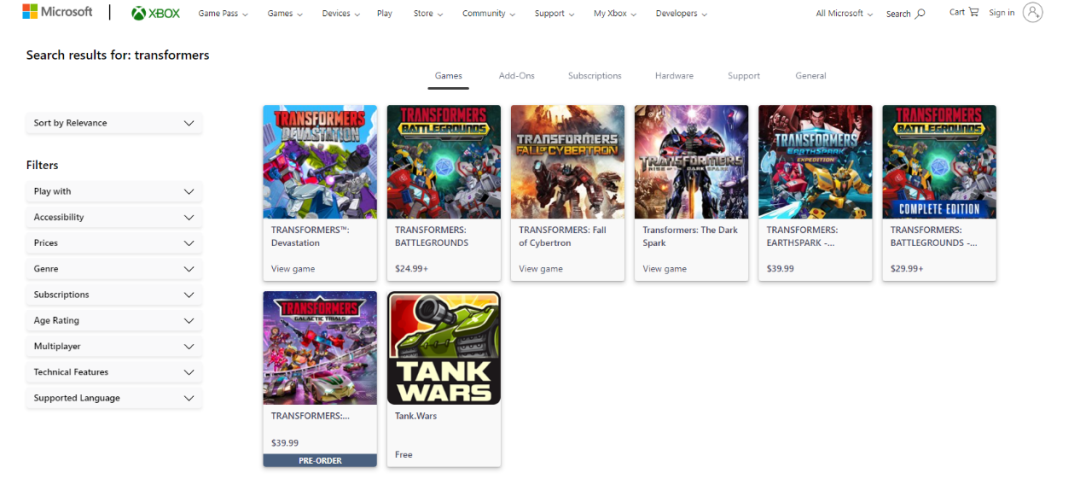The height and width of the screenshot is (479, 1080).
Task: Open Battlegrounds Complete Edition cover art
Action: [x=939, y=162]
